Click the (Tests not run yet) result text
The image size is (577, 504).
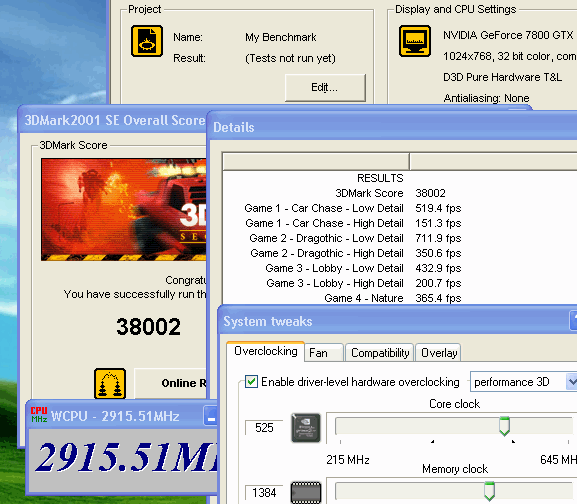coord(290,58)
